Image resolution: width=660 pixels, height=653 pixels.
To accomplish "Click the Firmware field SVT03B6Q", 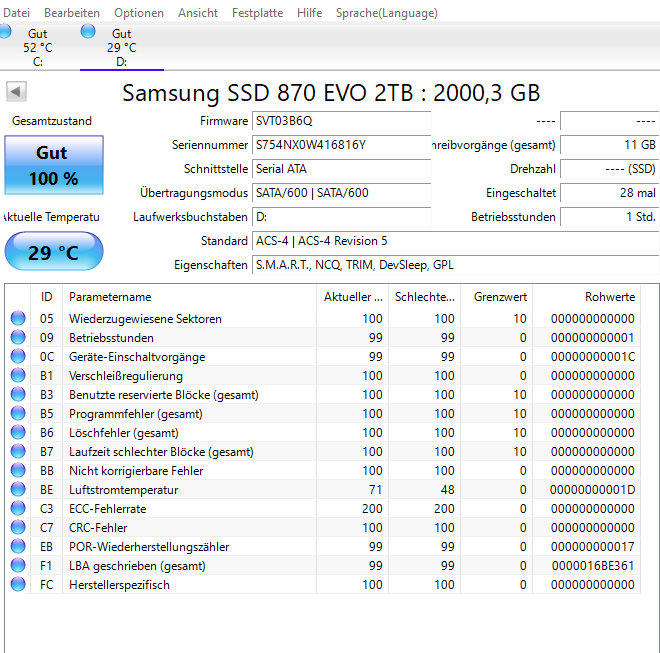I will pos(341,121).
